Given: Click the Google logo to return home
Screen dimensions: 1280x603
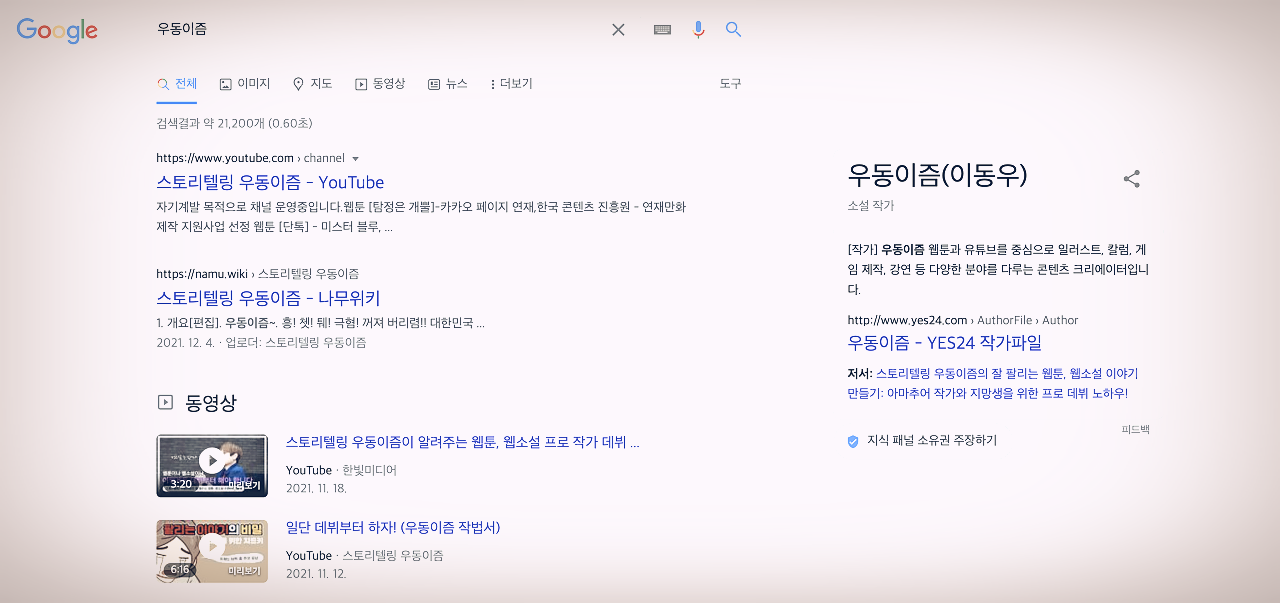Looking at the screenshot, I should [x=57, y=31].
